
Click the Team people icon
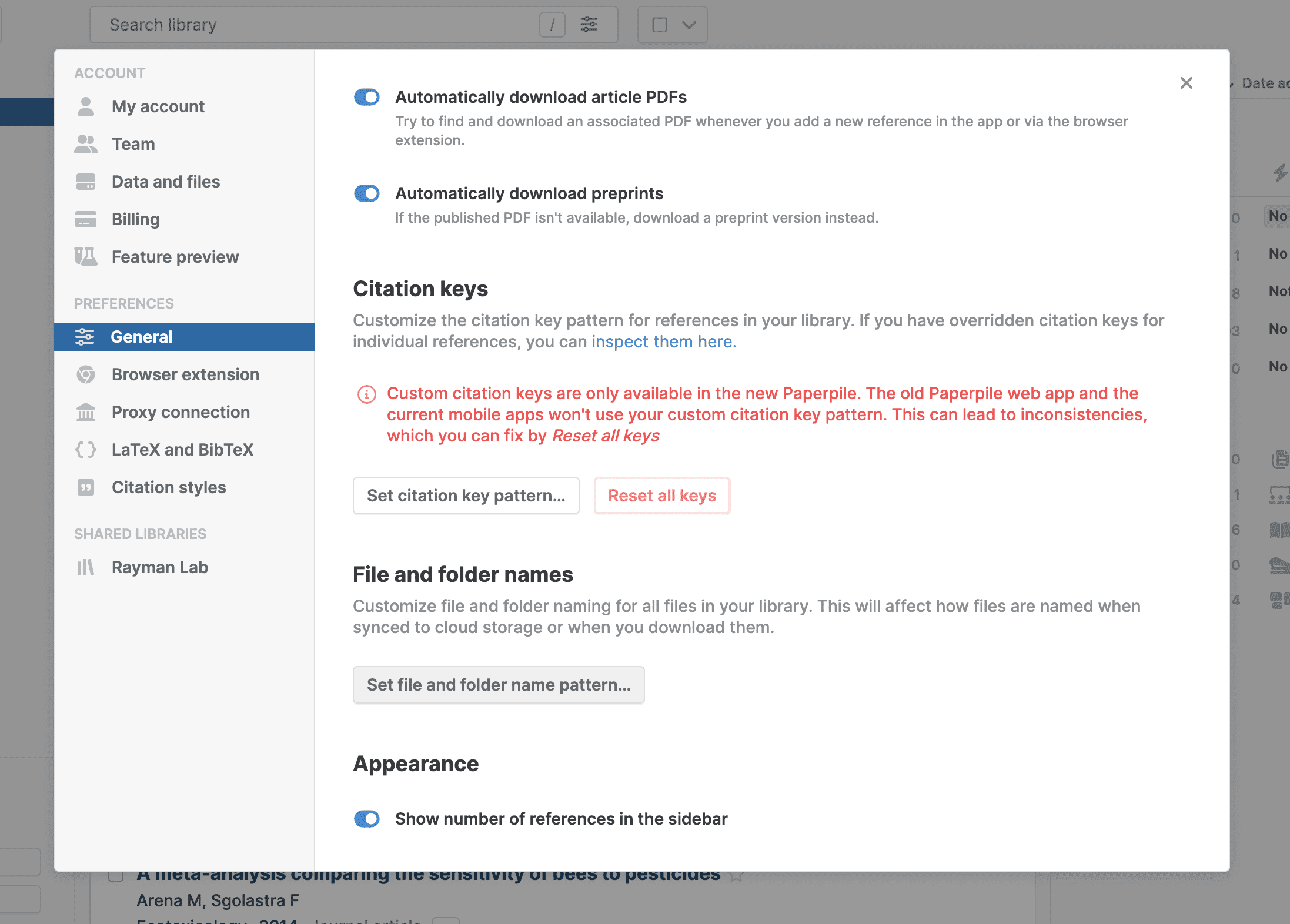tap(86, 144)
